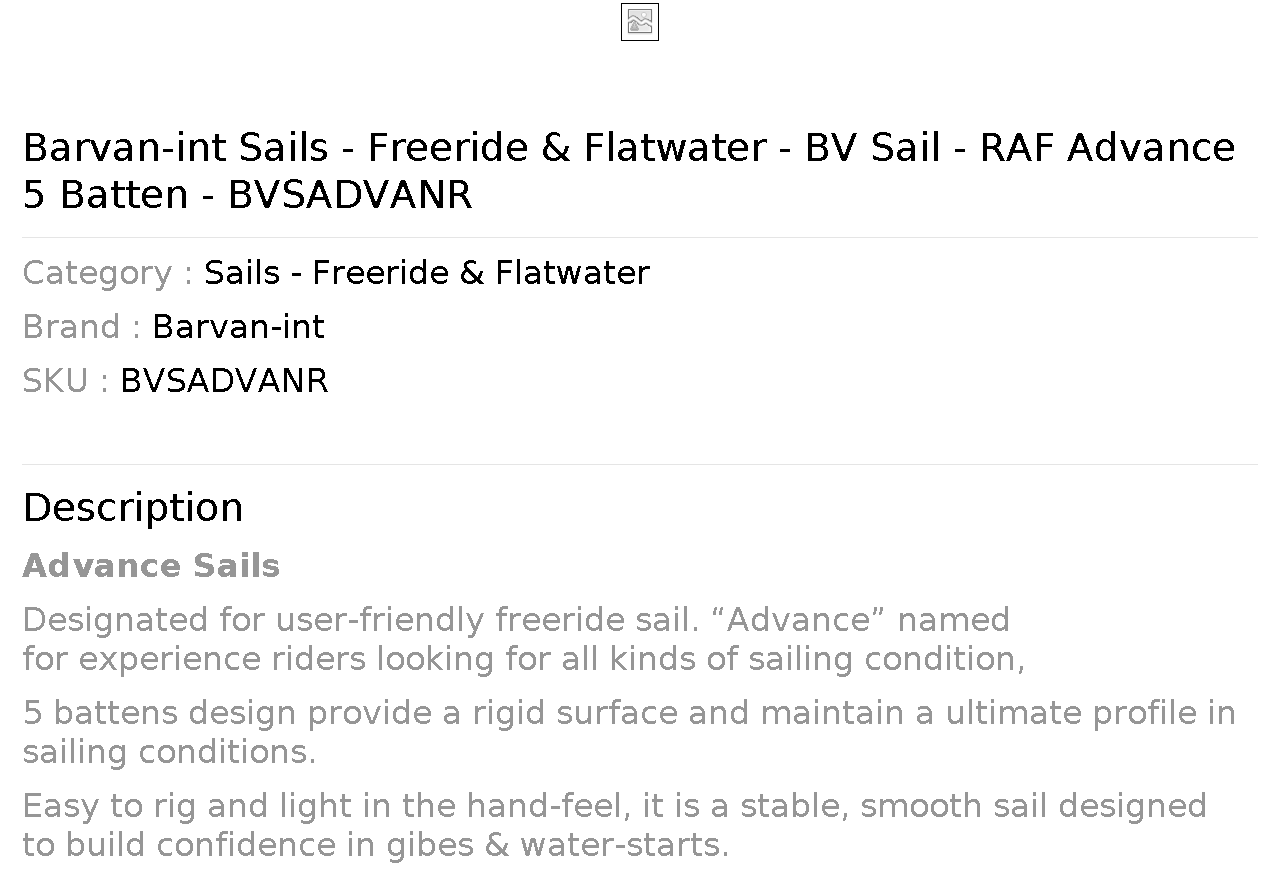Click 'gibes & water-starts' text
Screen dimensions: 1280x886
pyautogui.click(x=558, y=845)
